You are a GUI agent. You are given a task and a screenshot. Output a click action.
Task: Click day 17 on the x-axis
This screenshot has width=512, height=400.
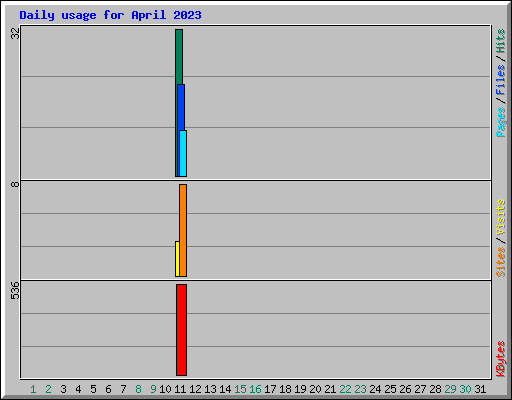(270, 389)
